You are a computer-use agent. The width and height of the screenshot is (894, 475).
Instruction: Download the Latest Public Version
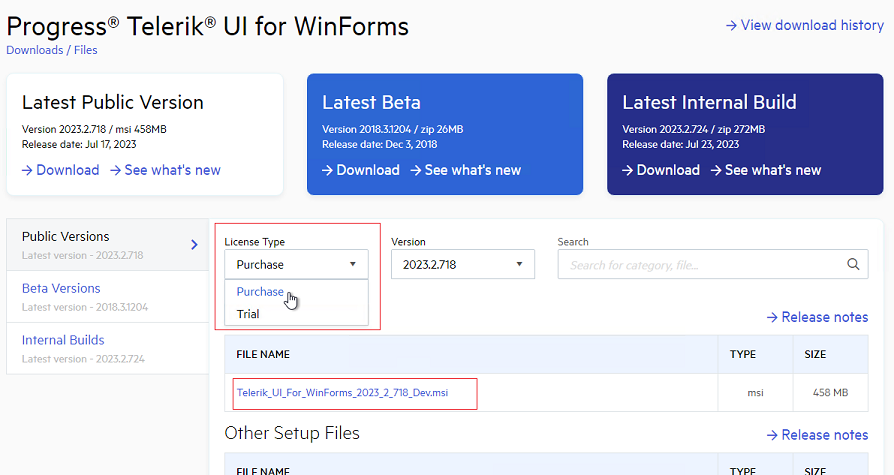(x=60, y=170)
